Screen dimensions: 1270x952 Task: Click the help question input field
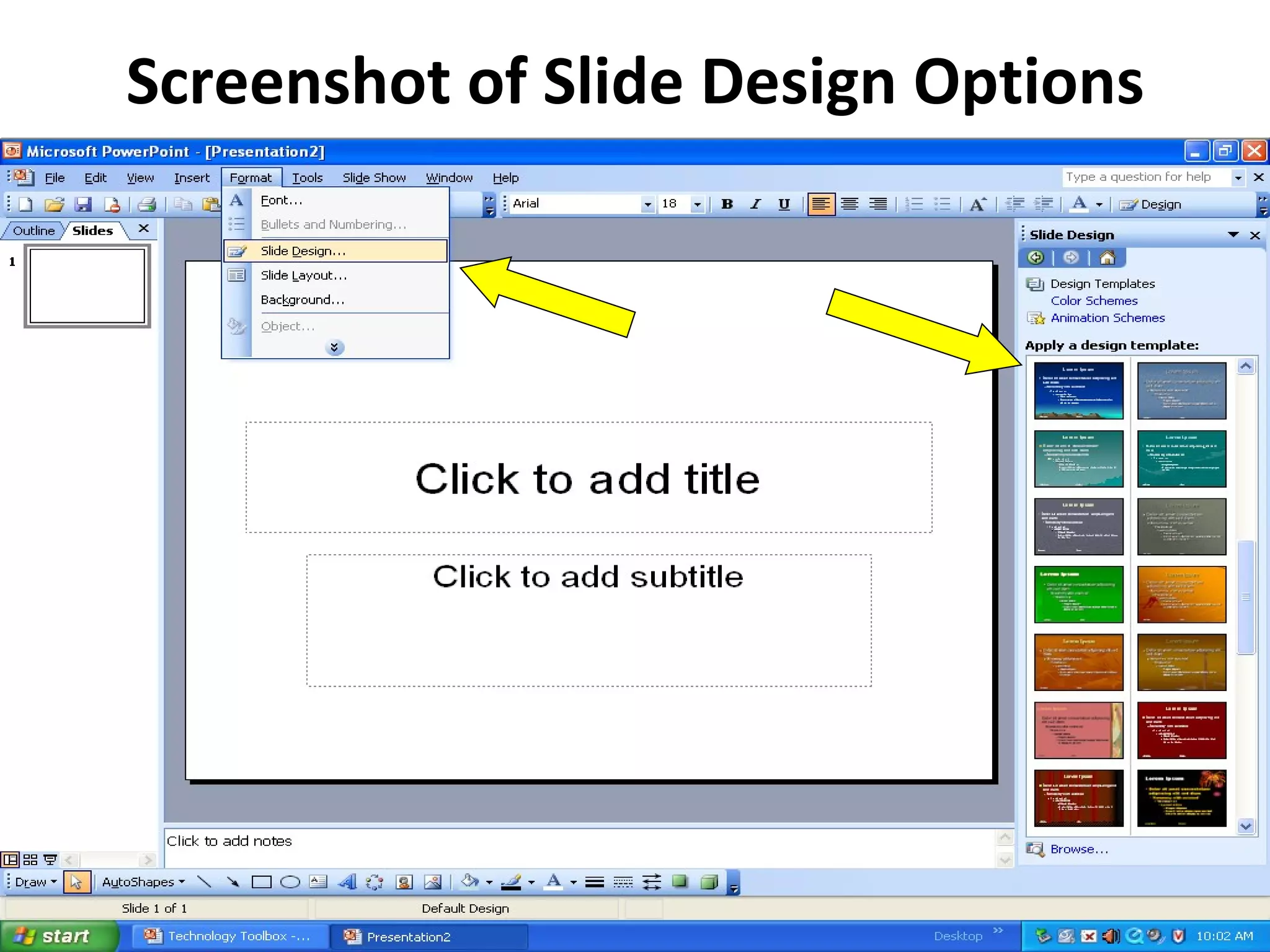coord(1146,177)
